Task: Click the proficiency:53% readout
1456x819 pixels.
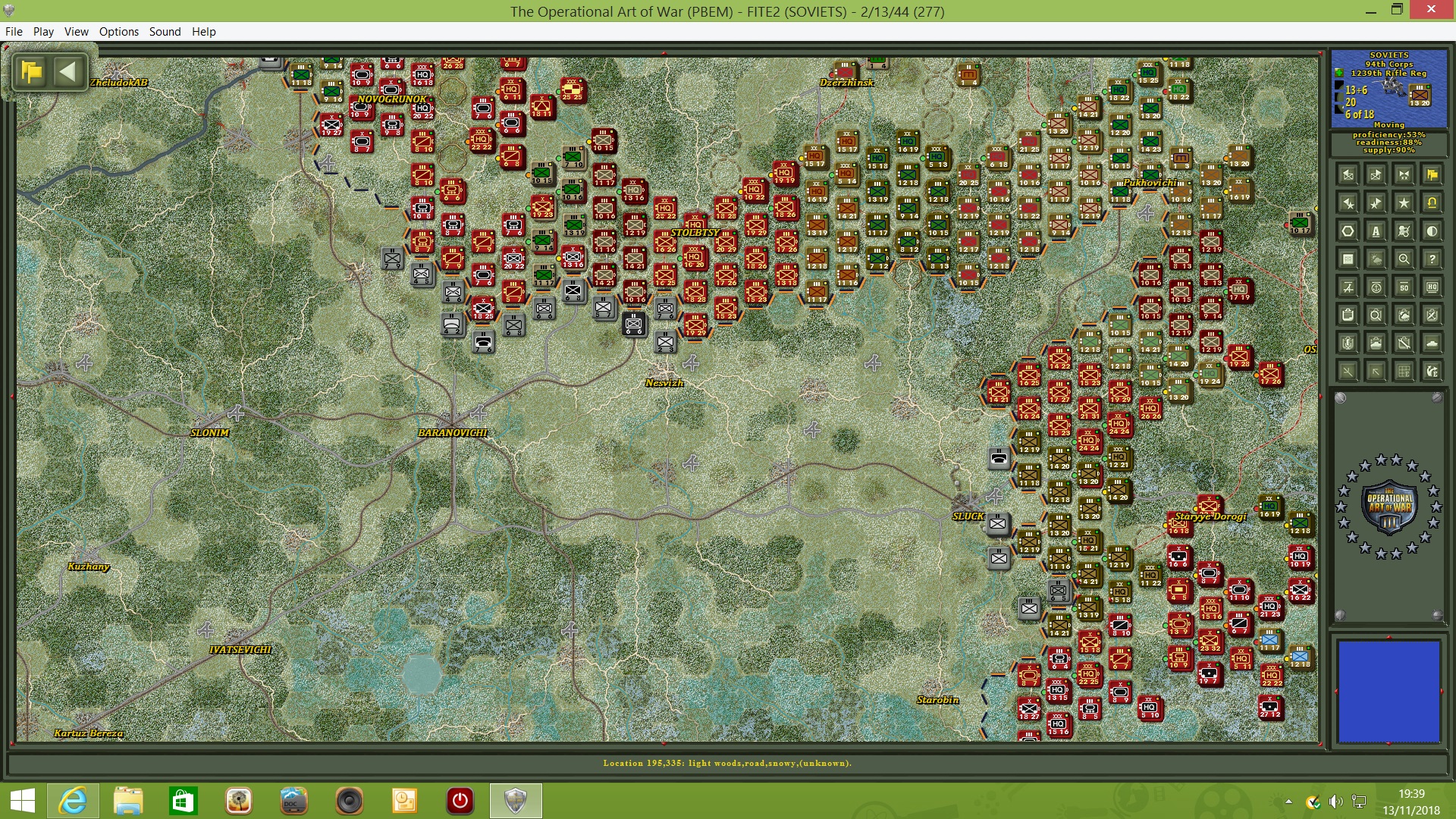Action: coord(1389,134)
